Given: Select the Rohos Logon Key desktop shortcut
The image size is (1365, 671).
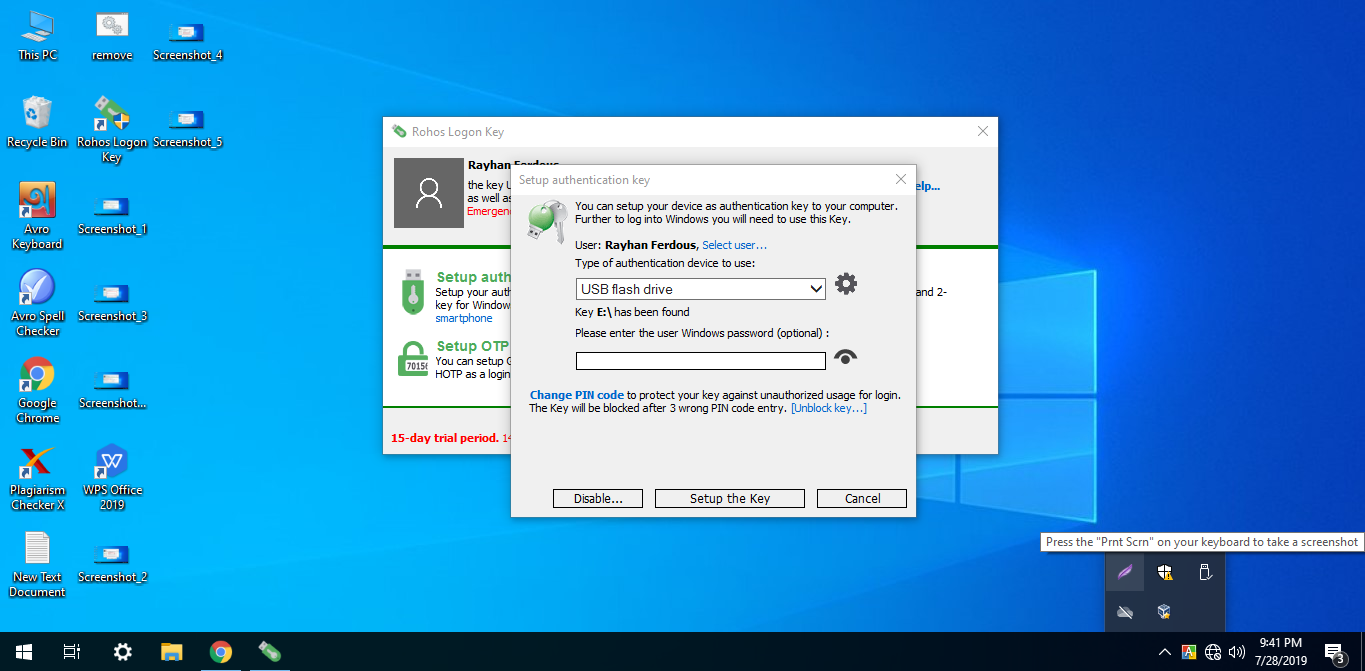Looking at the screenshot, I should 112,129.
